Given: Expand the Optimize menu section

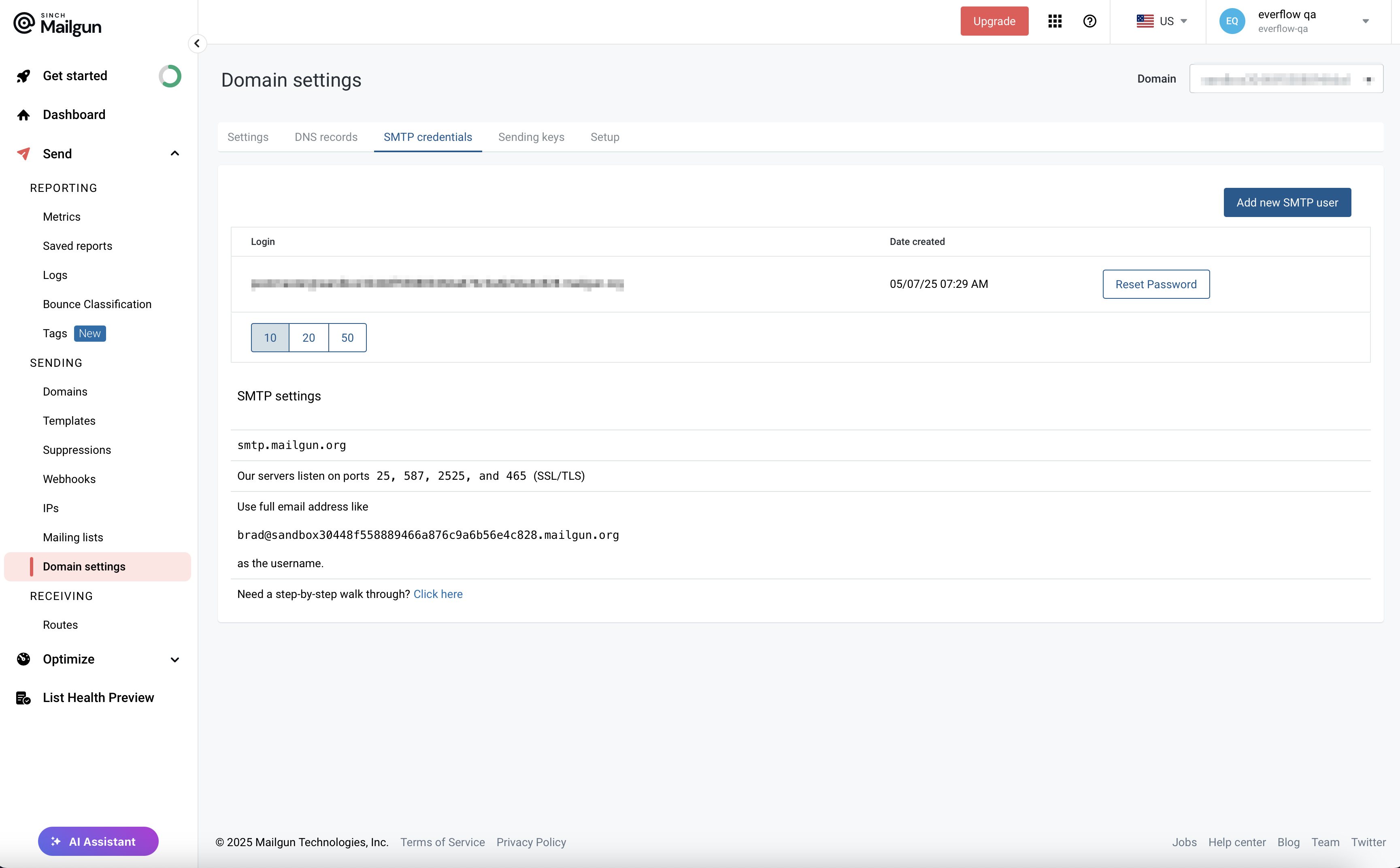Looking at the screenshot, I should pyautogui.click(x=174, y=660).
